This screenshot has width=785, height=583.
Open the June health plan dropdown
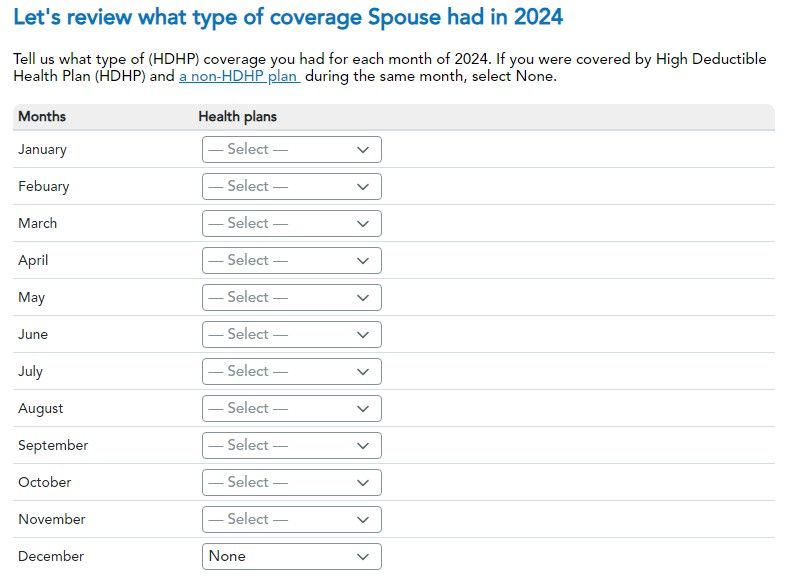click(x=291, y=334)
